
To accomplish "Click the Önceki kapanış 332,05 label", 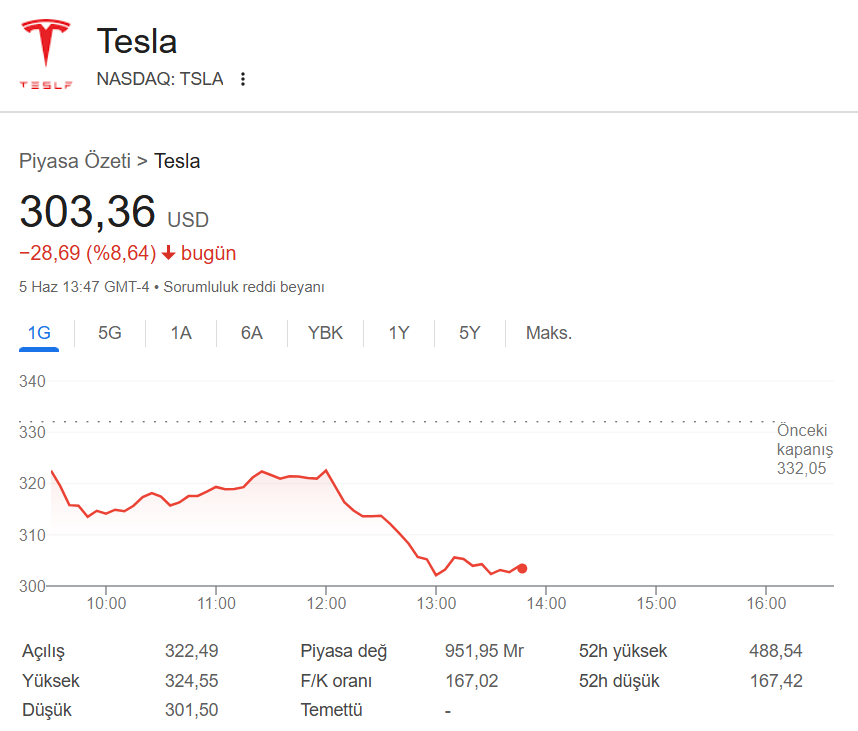I will pyautogui.click(x=804, y=449).
